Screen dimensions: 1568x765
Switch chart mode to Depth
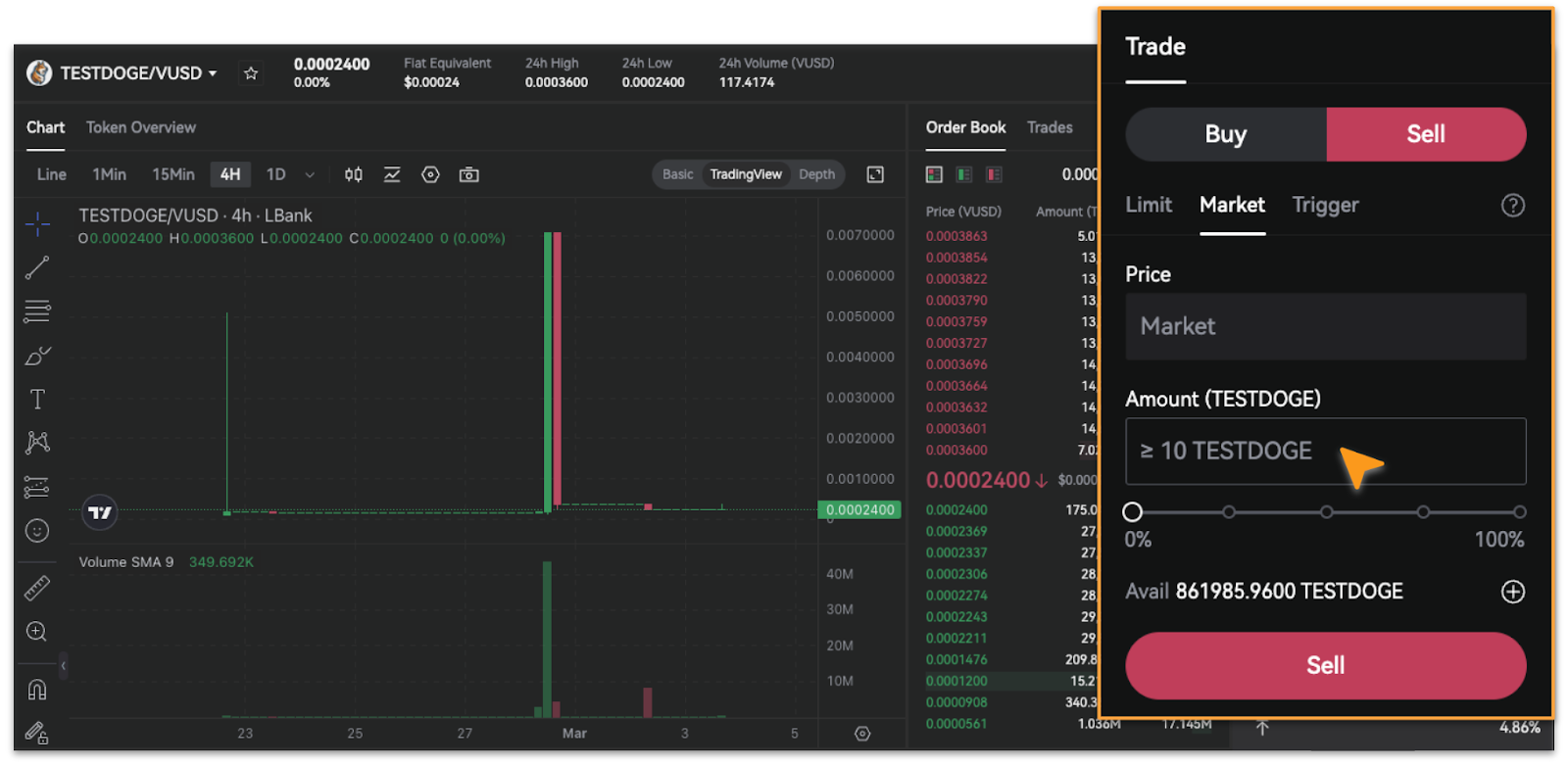[x=816, y=174]
